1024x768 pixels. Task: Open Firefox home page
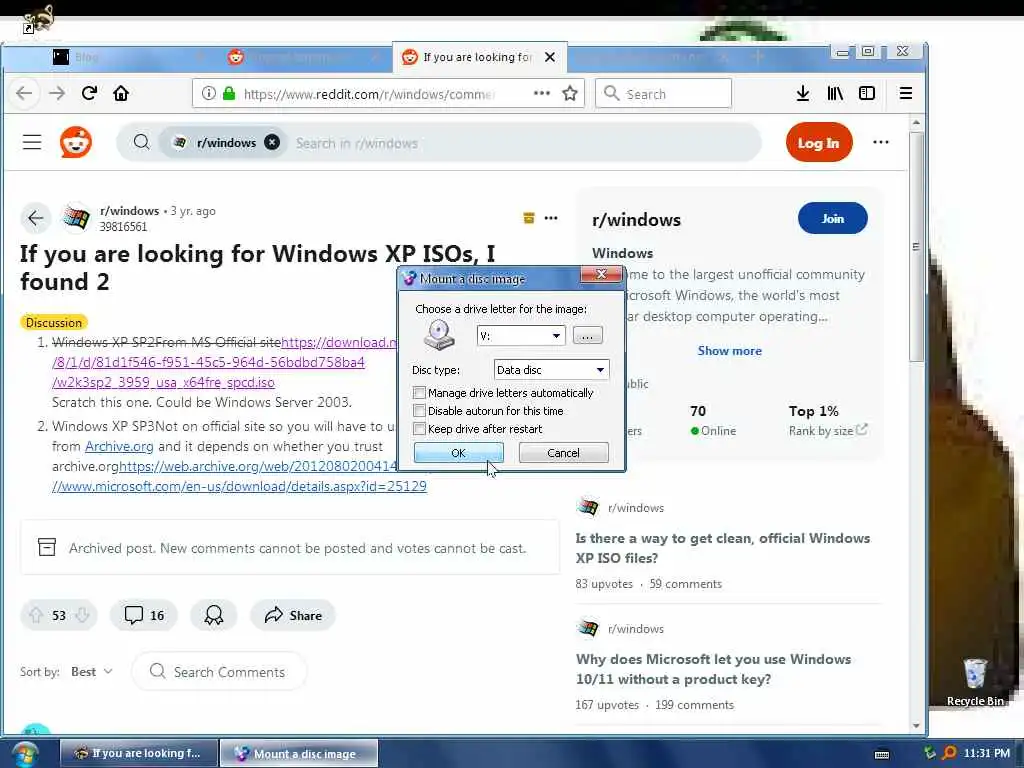point(121,93)
